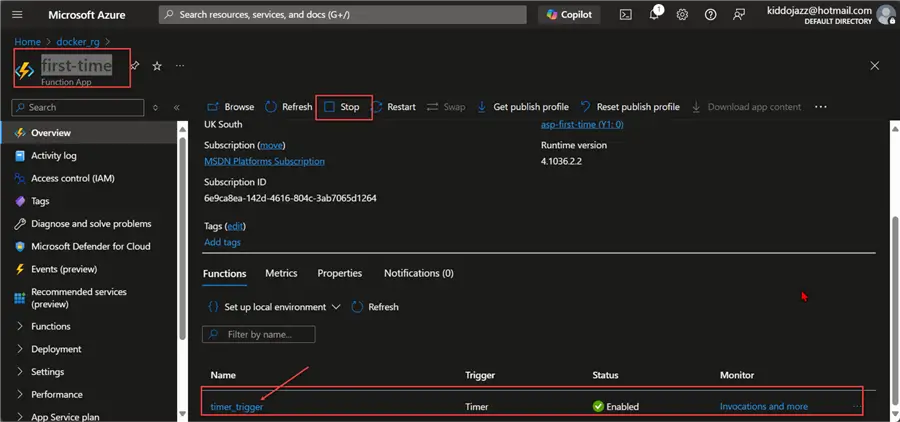Collapse the left sidebar menu
Image resolution: width=900 pixels, height=422 pixels.
[177, 107]
